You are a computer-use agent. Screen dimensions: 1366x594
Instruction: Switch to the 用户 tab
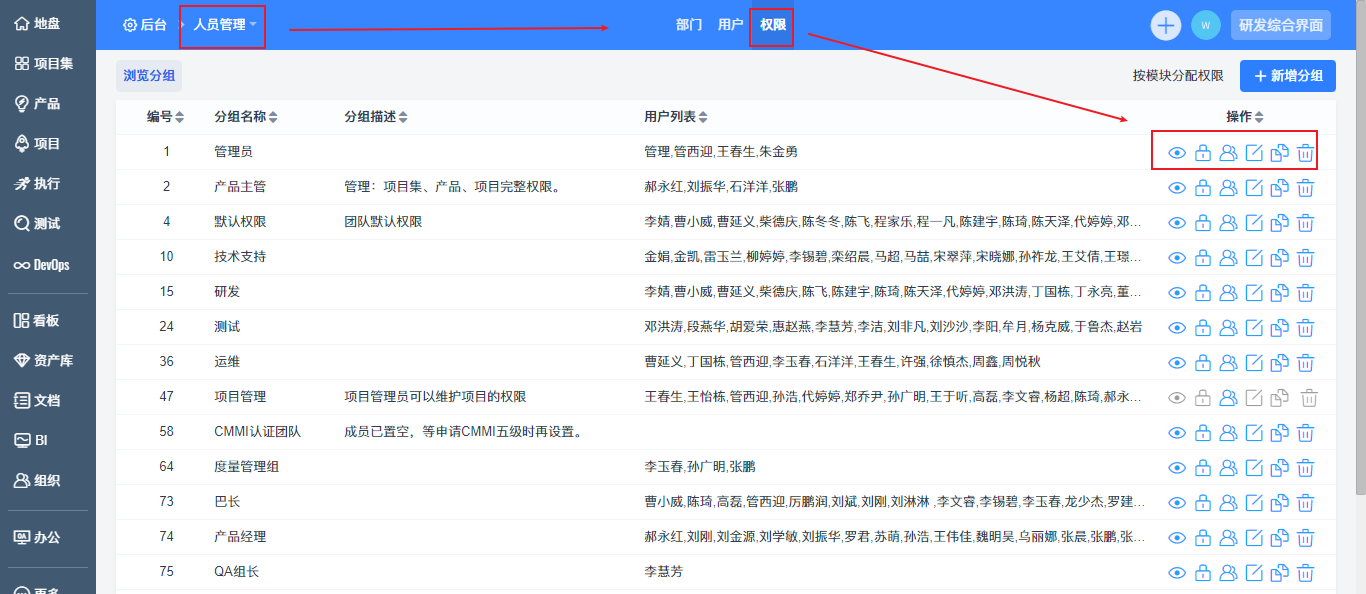click(730, 25)
